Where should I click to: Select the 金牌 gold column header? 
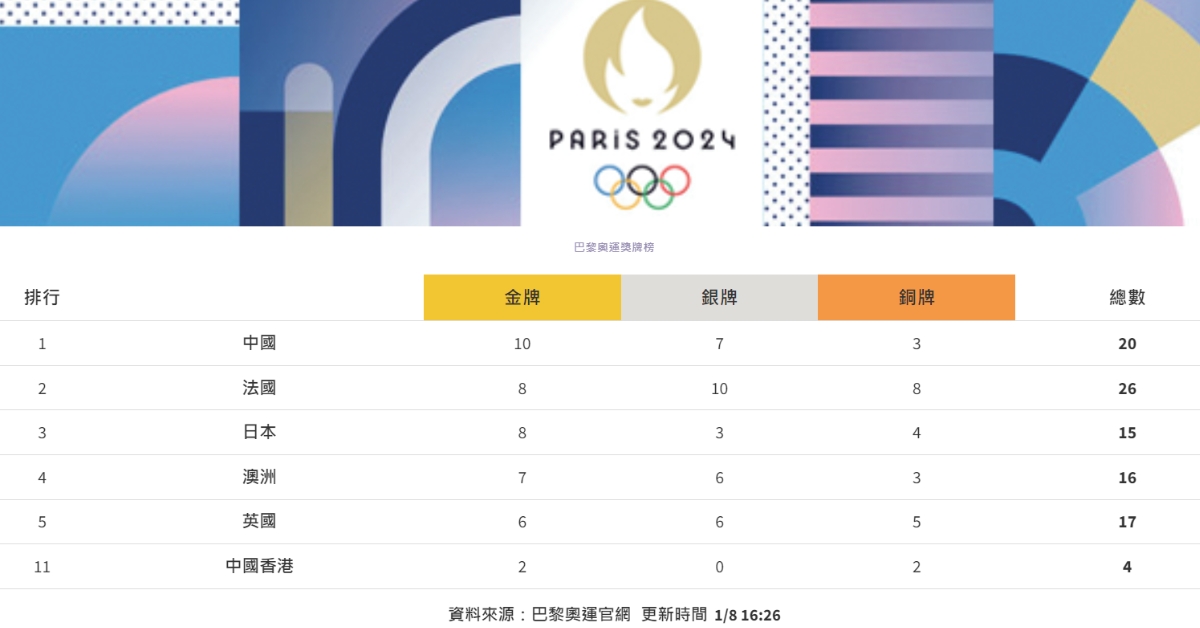(522, 297)
